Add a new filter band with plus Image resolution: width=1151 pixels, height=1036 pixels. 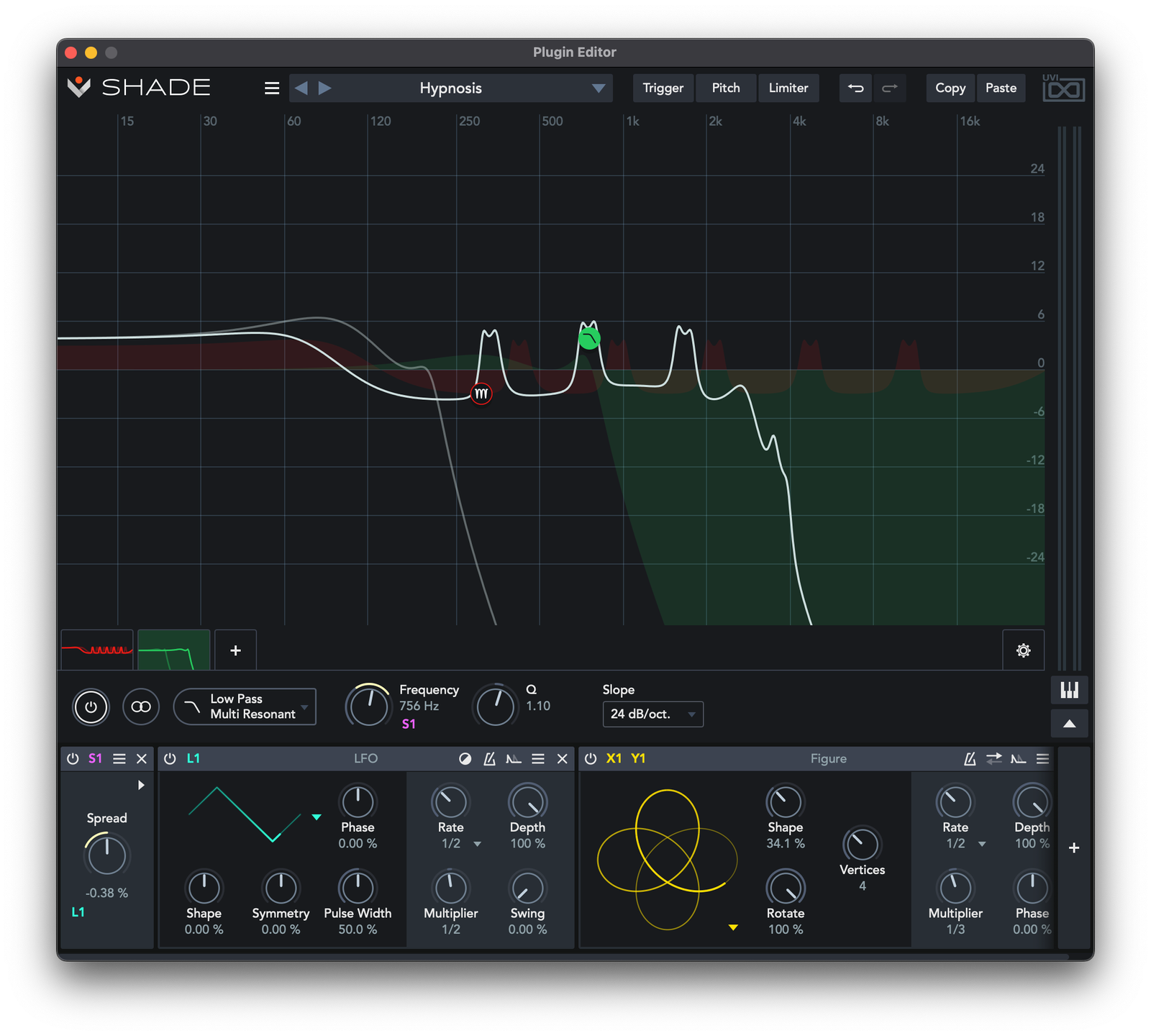(x=235, y=650)
